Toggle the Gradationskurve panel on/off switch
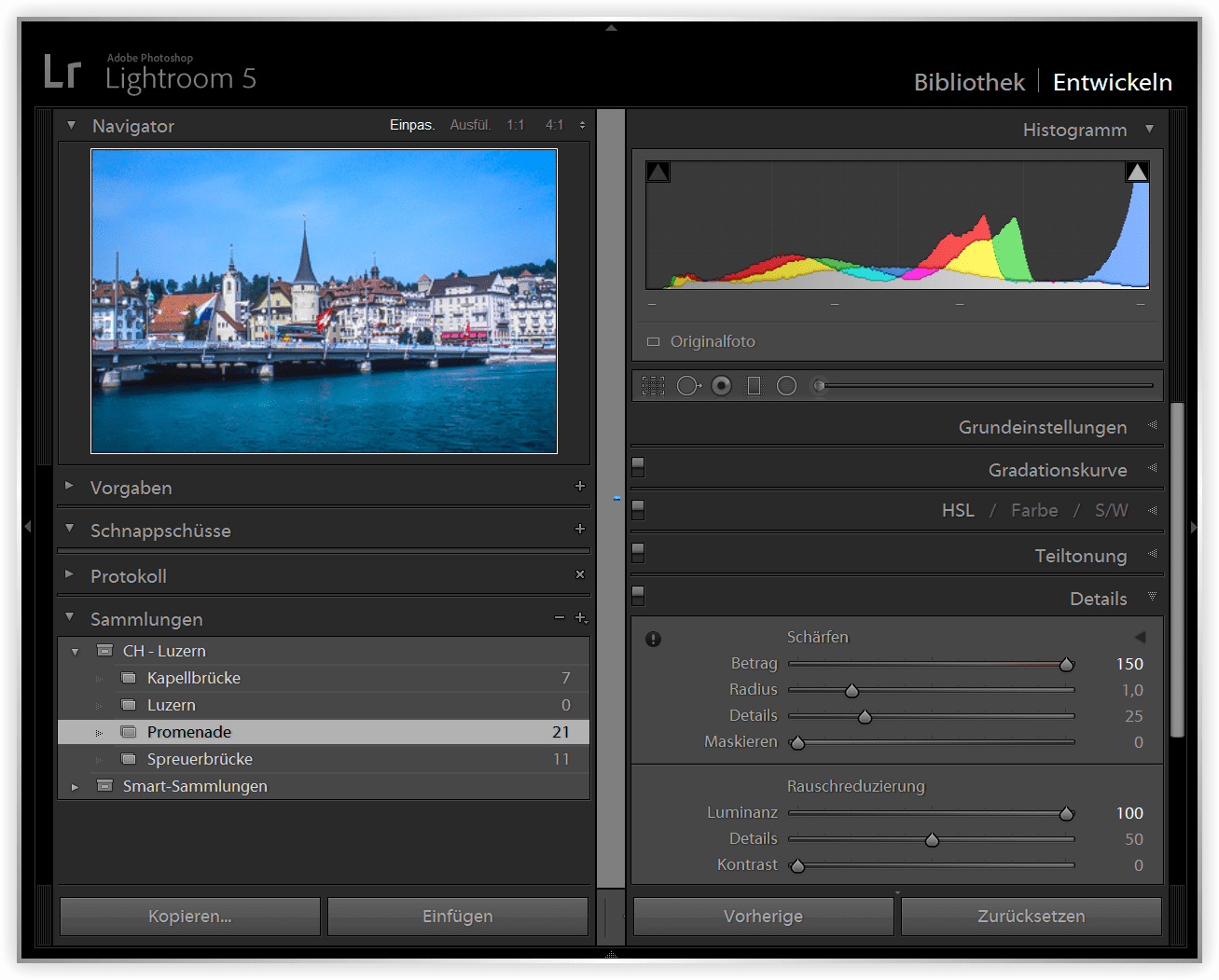This screenshot has width=1219, height=980. point(638,466)
